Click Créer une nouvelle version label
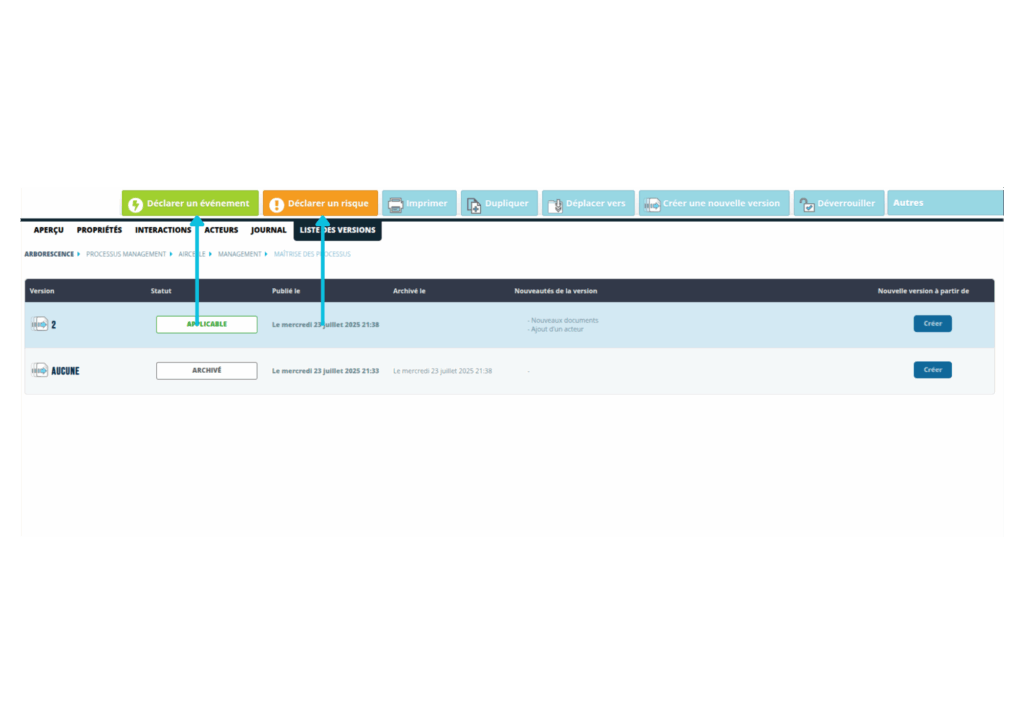 tap(721, 204)
